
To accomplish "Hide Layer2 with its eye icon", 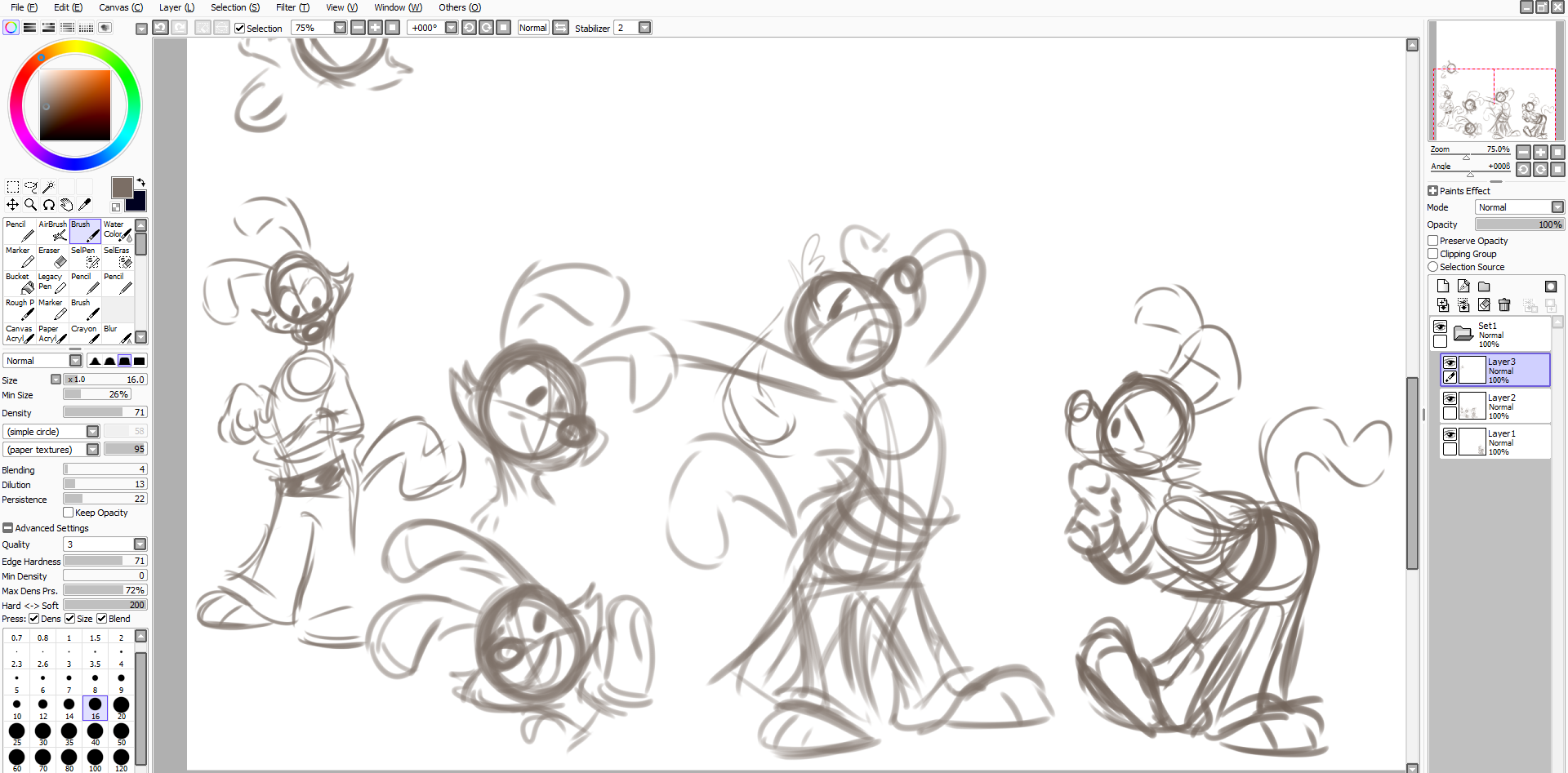I will pos(1450,398).
